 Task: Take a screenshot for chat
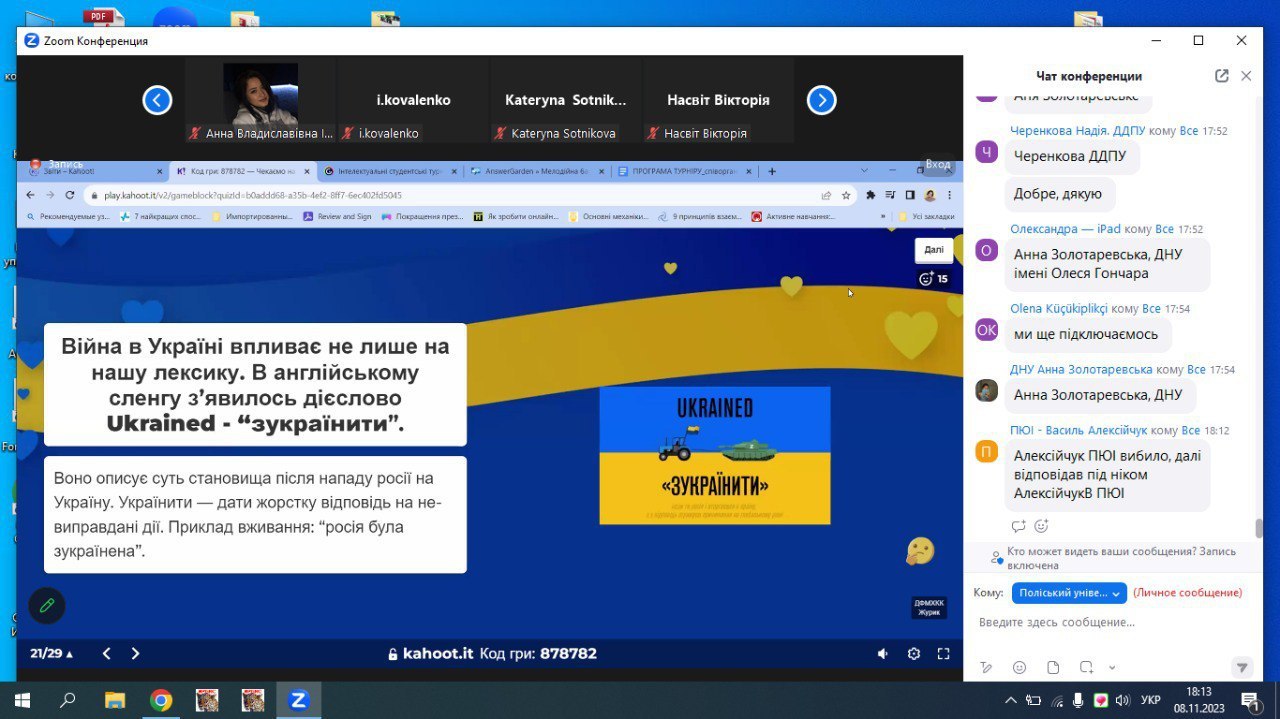point(1086,667)
